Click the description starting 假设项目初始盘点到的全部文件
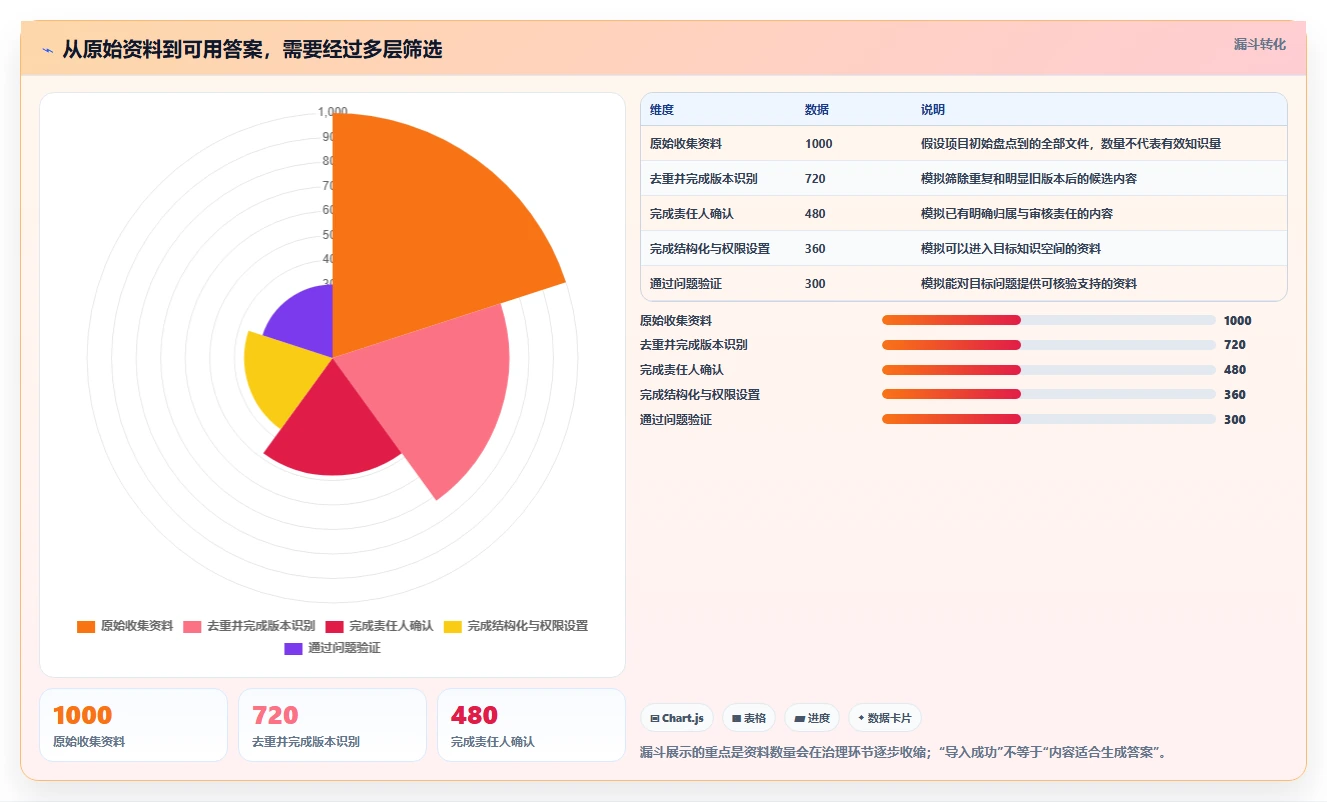The width and height of the screenshot is (1327, 802). point(1071,144)
